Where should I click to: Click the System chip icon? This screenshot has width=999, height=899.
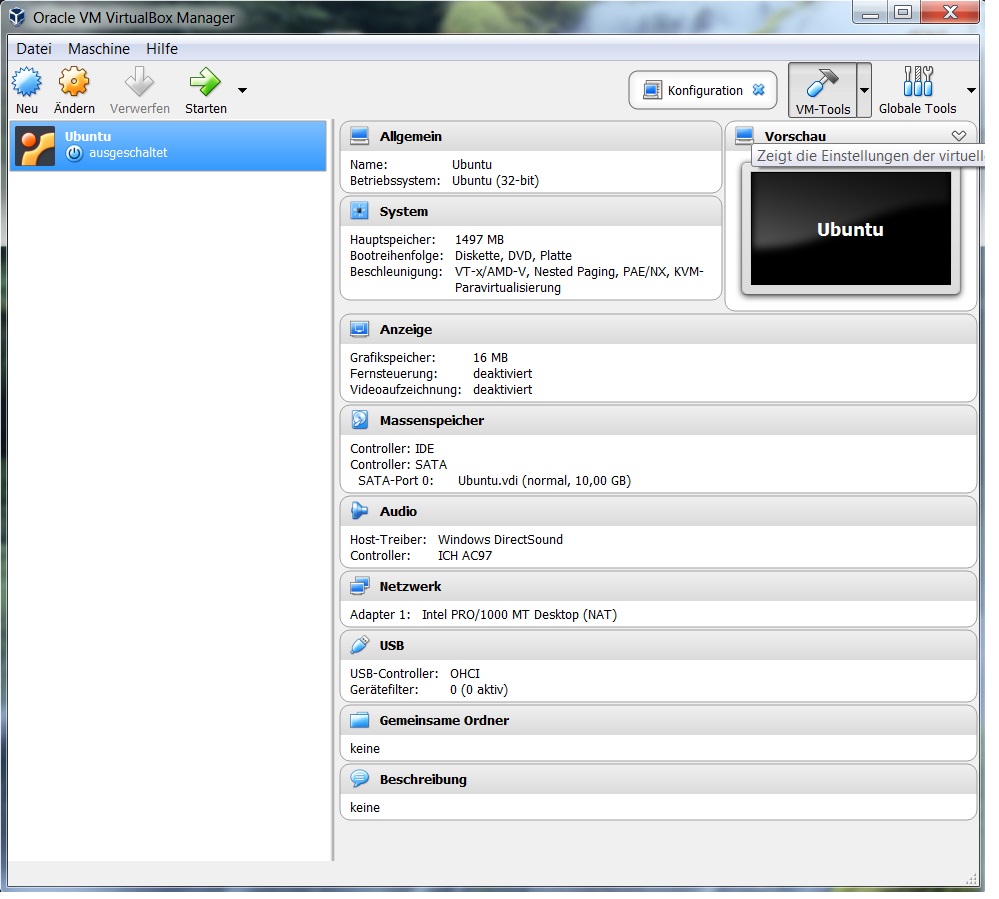359,211
